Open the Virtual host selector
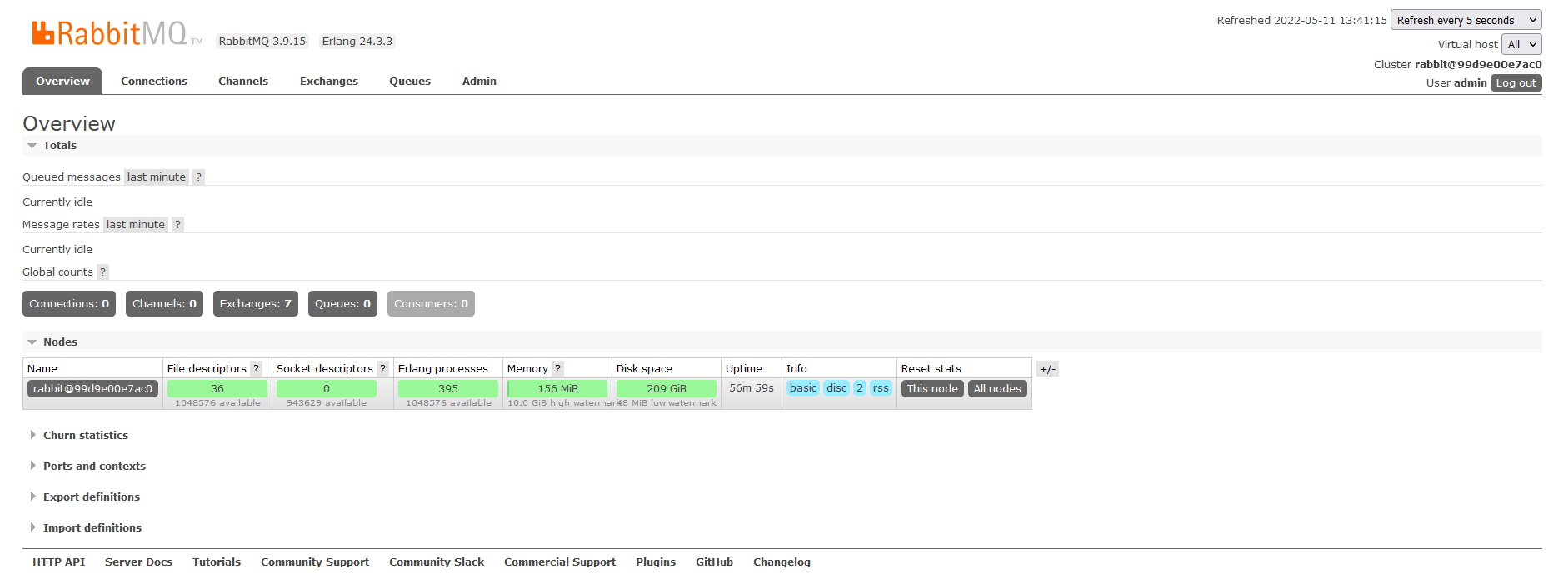This screenshot has width=1568, height=584. point(1521,45)
